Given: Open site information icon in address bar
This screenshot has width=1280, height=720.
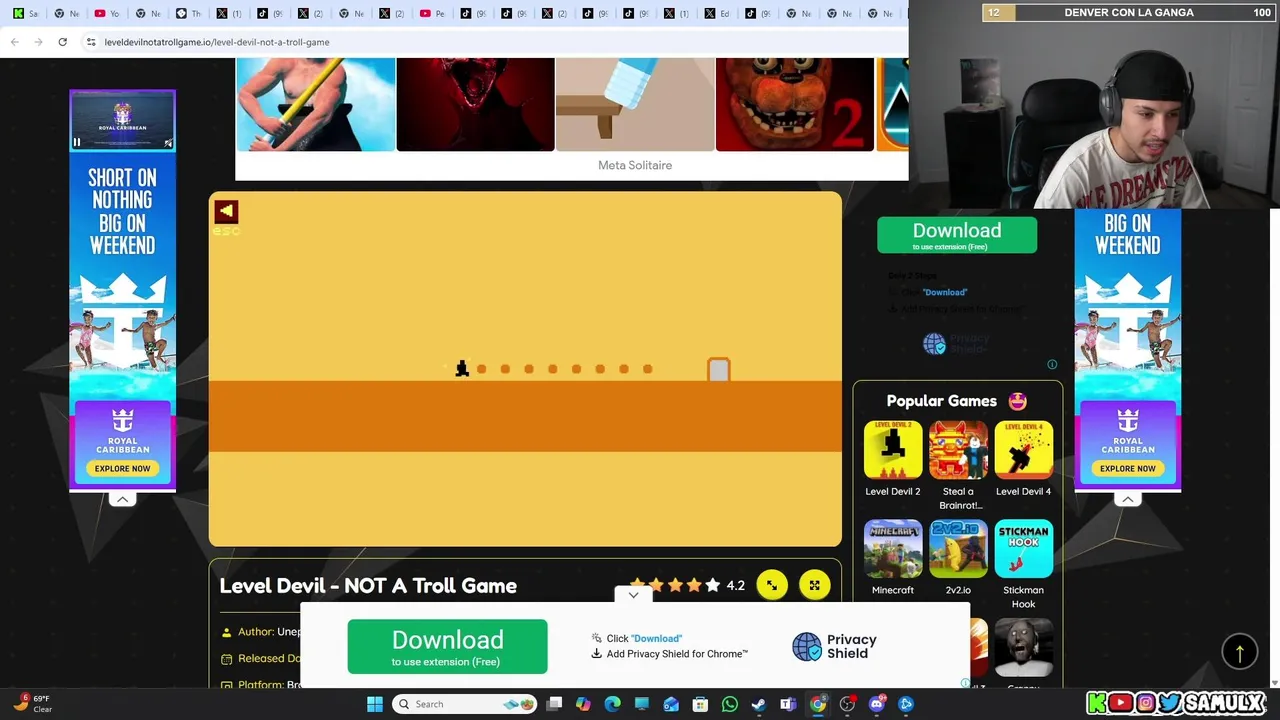Looking at the screenshot, I should point(91,42).
